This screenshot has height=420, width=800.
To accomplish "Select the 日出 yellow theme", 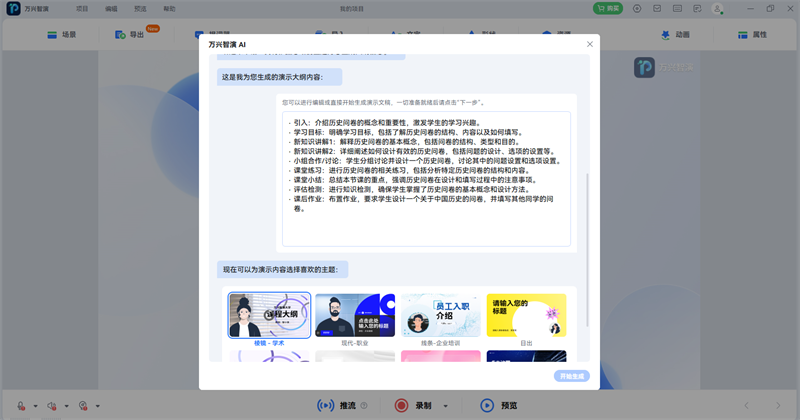I will (526, 316).
